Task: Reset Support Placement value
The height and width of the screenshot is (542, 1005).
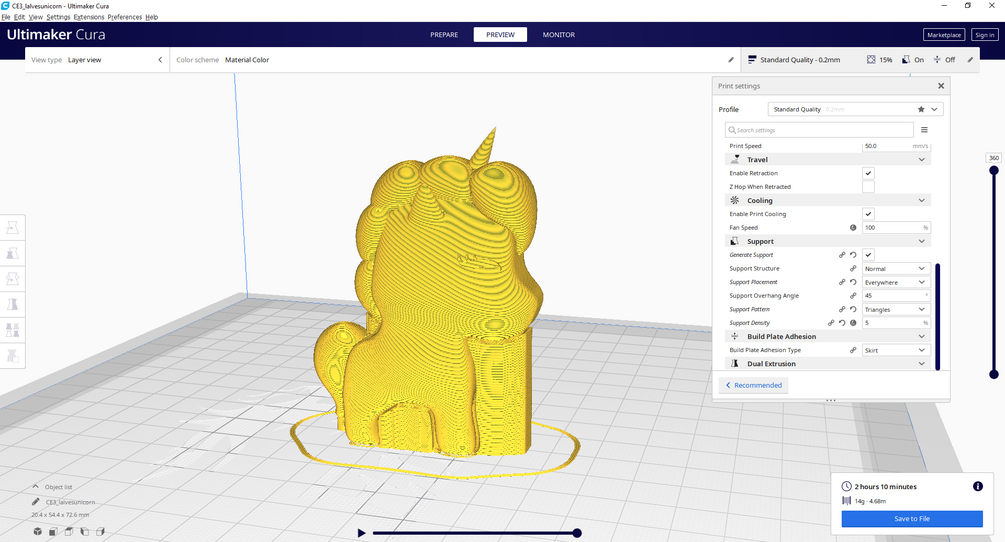Action: point(853,282)
